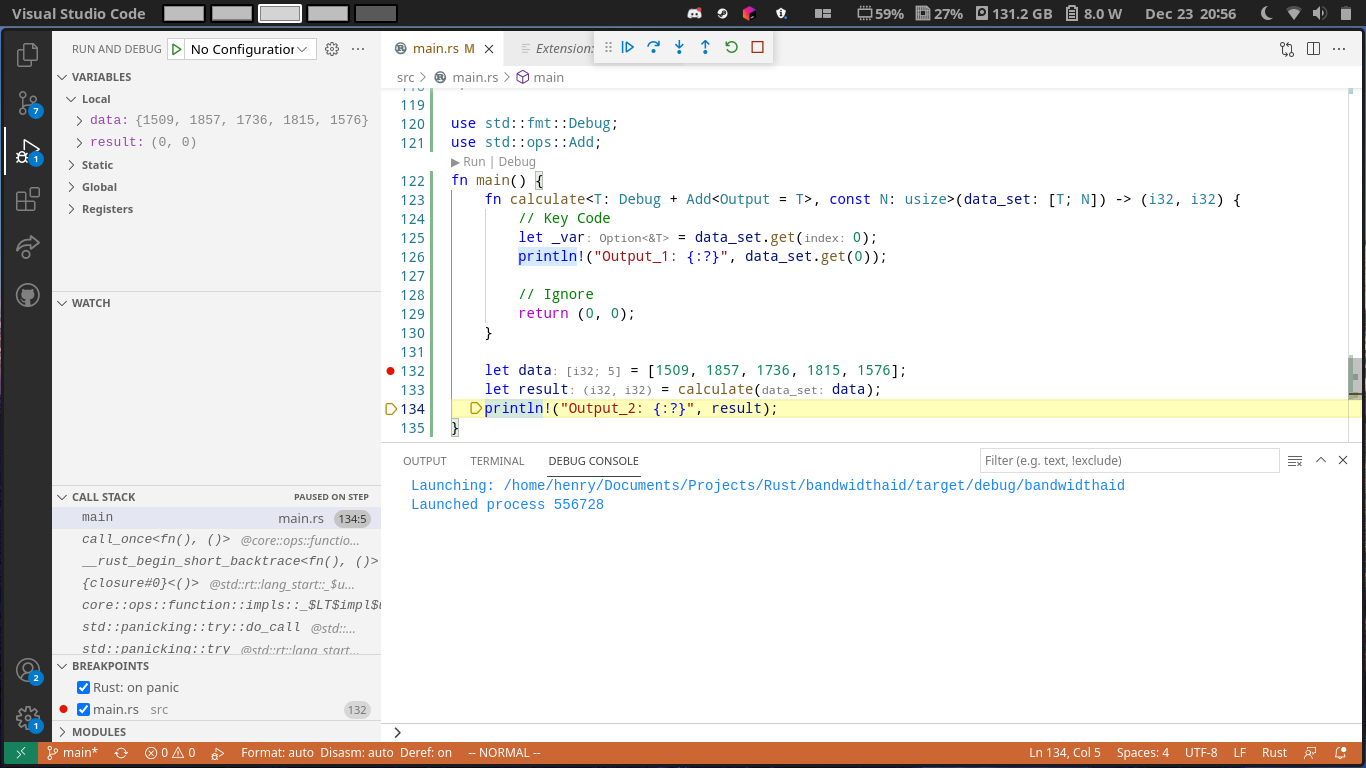The image size is (1366, 768).
Task: Toggle the red breakpoint on line 132
Action: [390, 370]
